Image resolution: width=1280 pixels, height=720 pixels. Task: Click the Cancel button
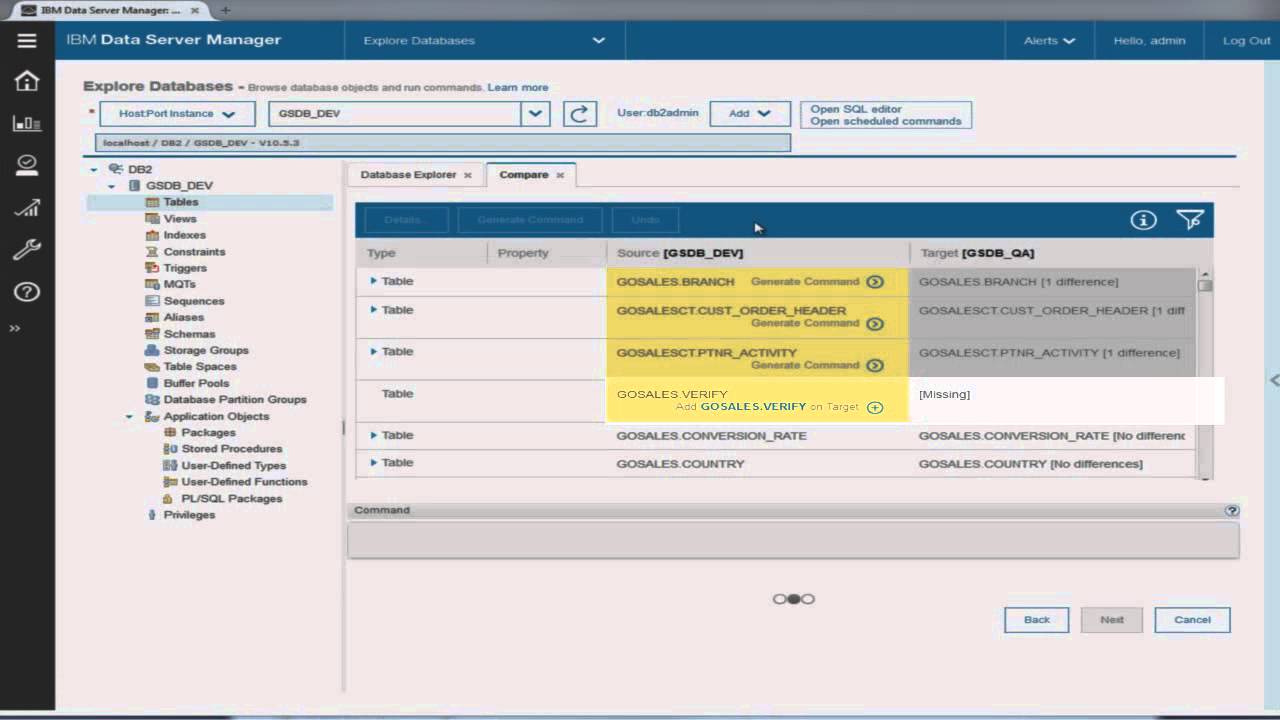[x=1192, y=620]
